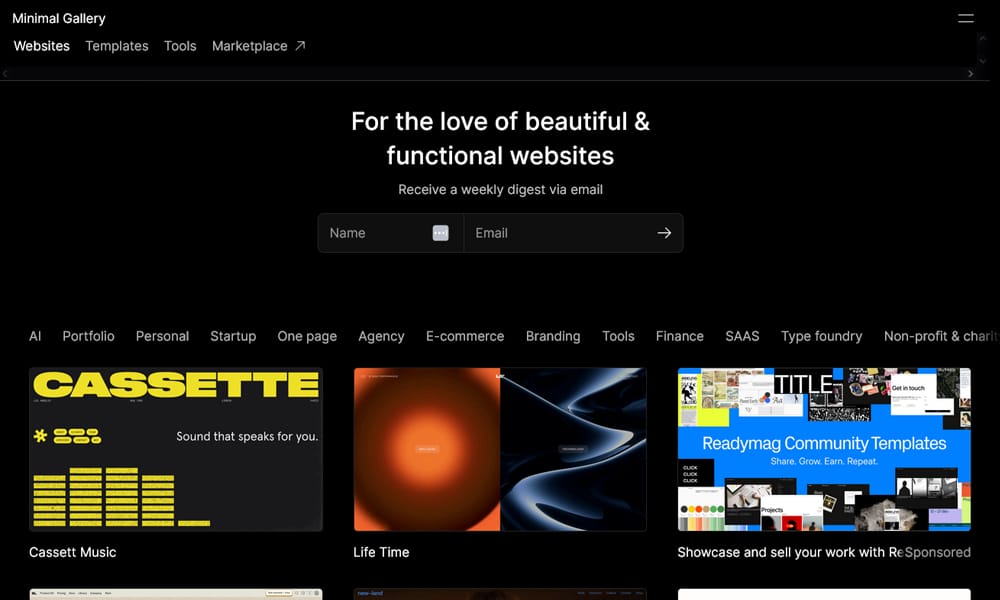The height and width of the screenshot is (600, 1000).
Task: Select the E-commerce category filter
Action: click(x=465, y=336)
